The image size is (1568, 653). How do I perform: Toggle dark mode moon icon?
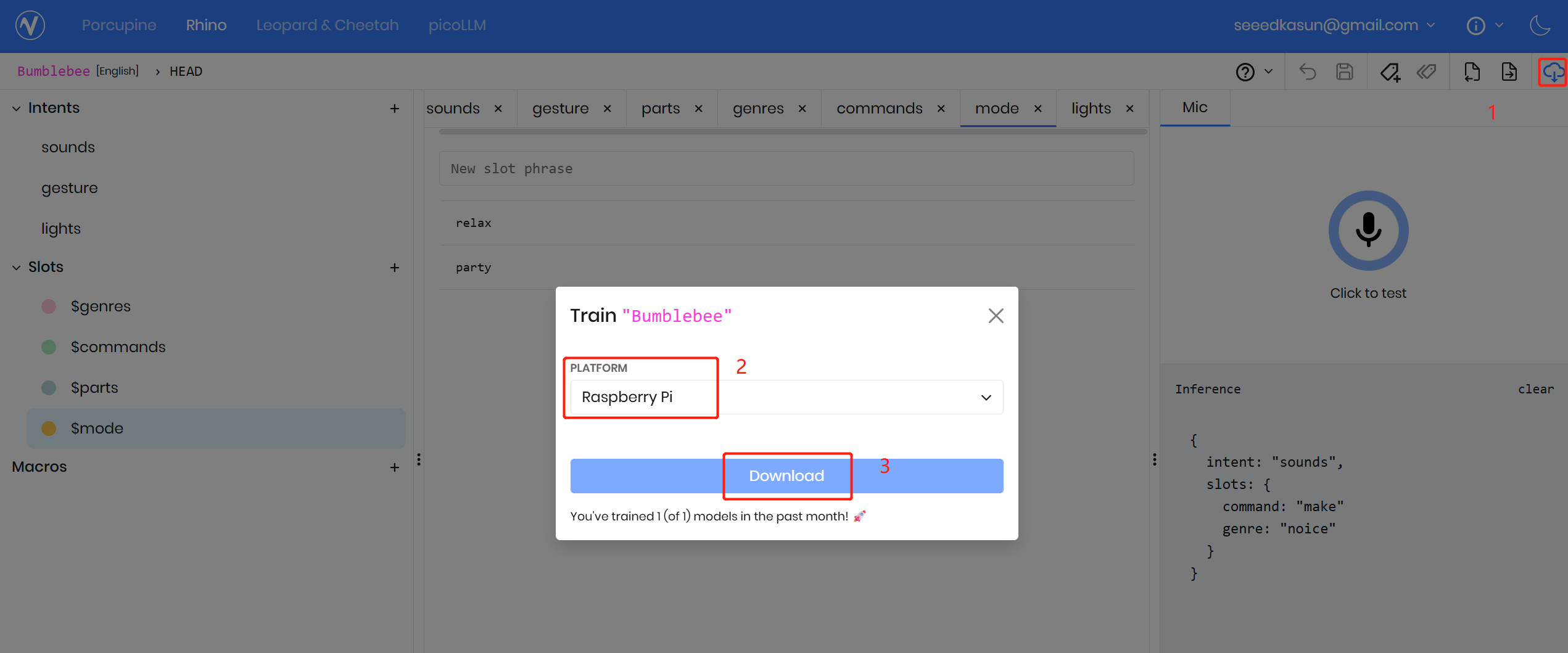[x=1540, y=25]
